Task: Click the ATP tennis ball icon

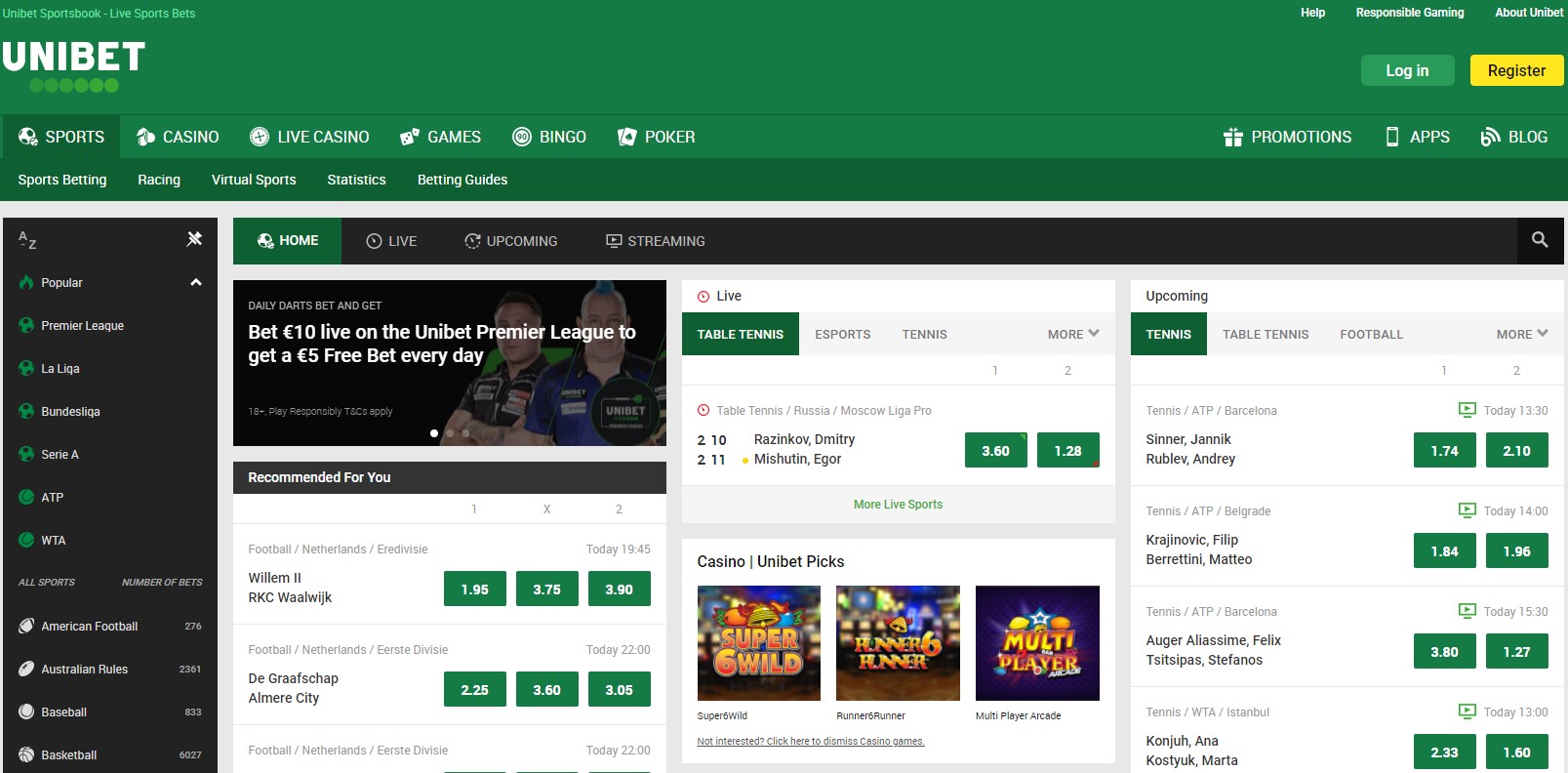Action: (26, 497)
